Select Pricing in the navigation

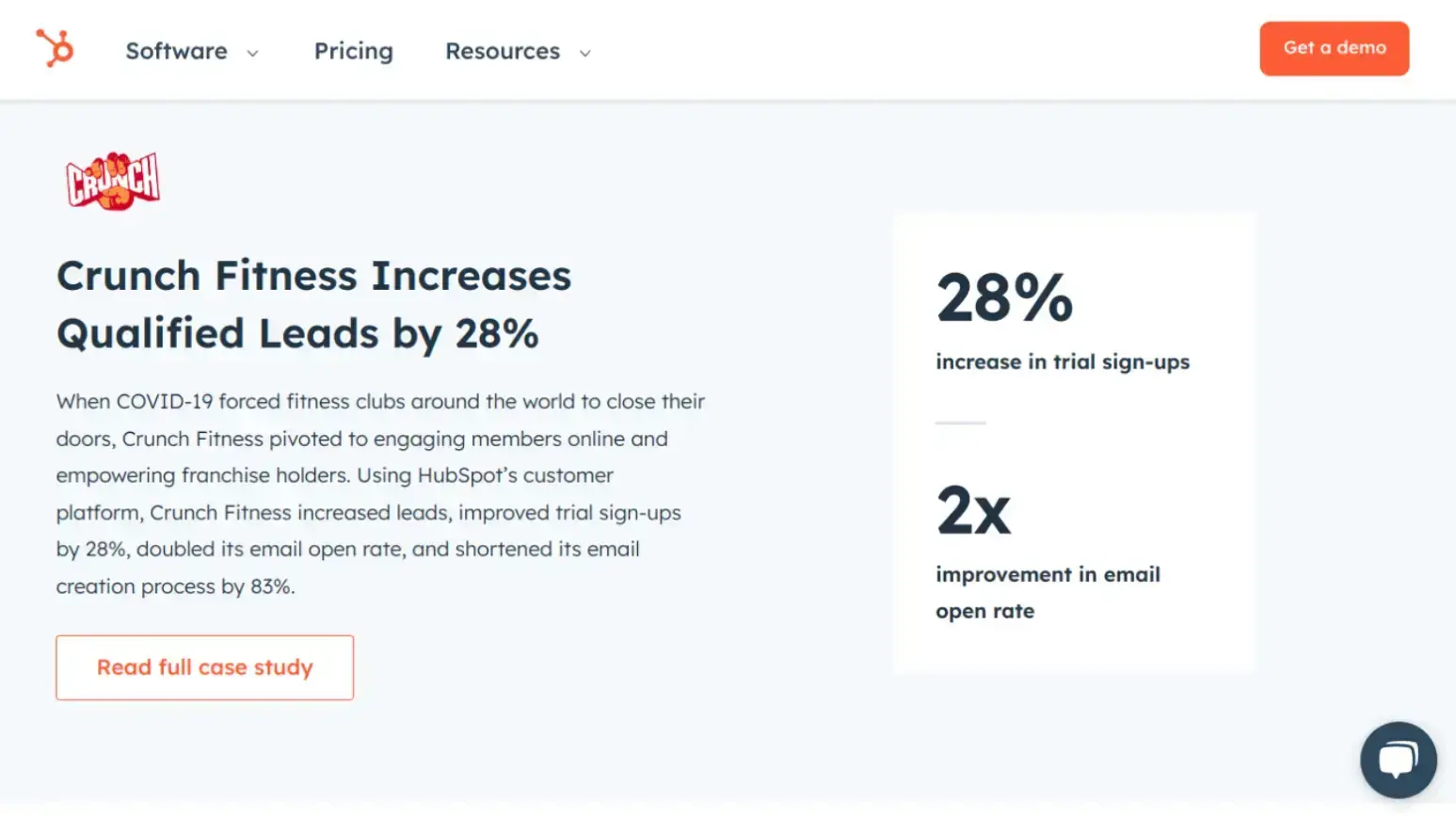353,52
